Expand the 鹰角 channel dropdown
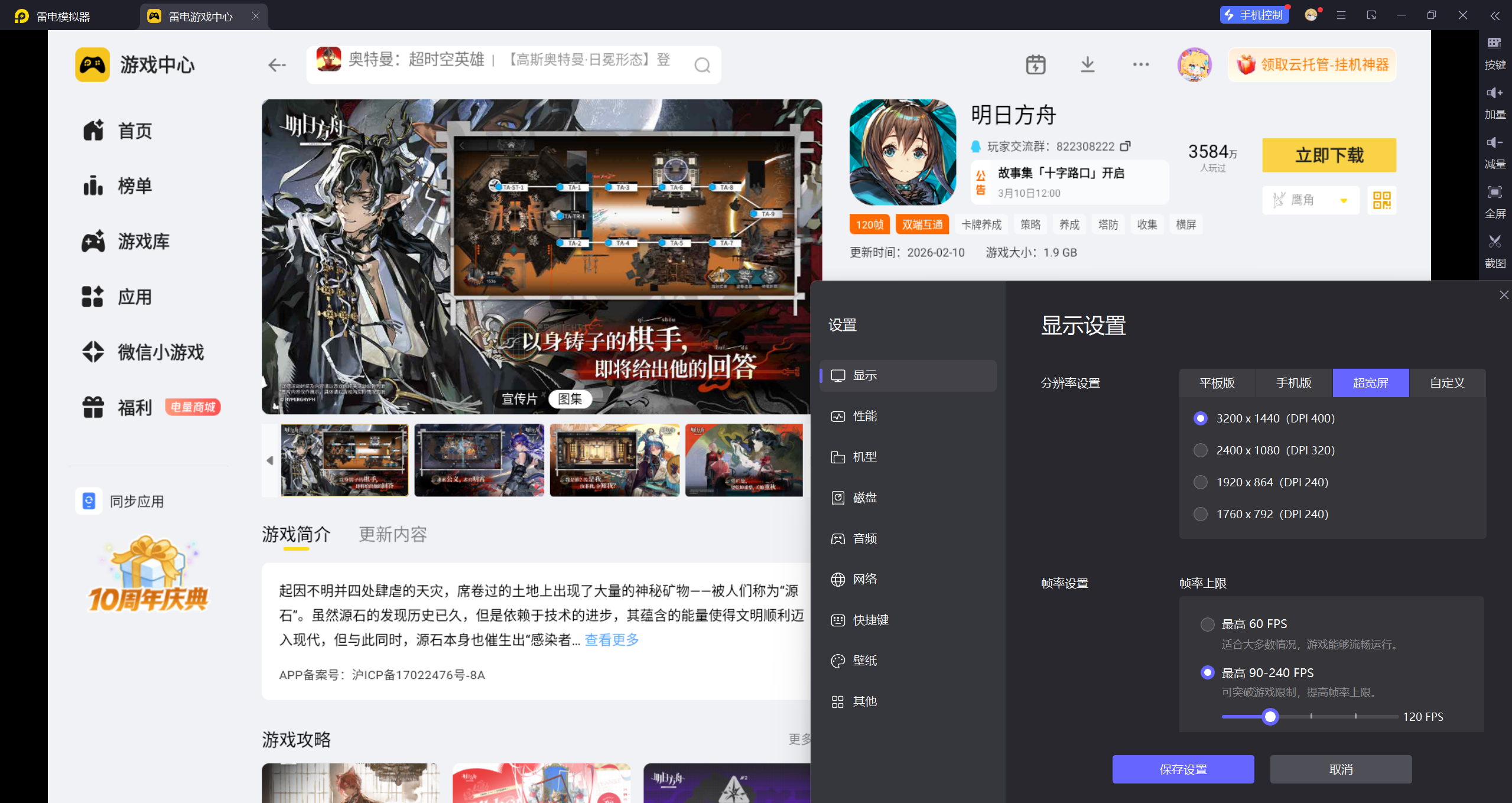 pyautogui.click(x=1344, y=200)
